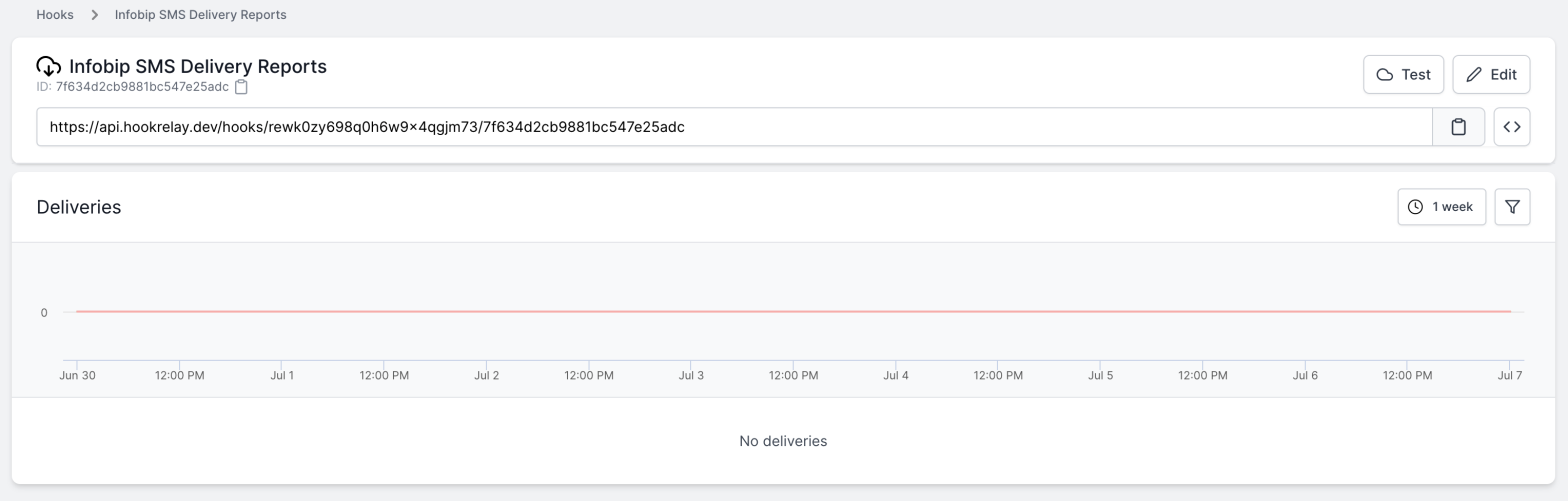Click the Hooks breadcrumb link
Viewport: 1568px width, 501px height.
55,15
